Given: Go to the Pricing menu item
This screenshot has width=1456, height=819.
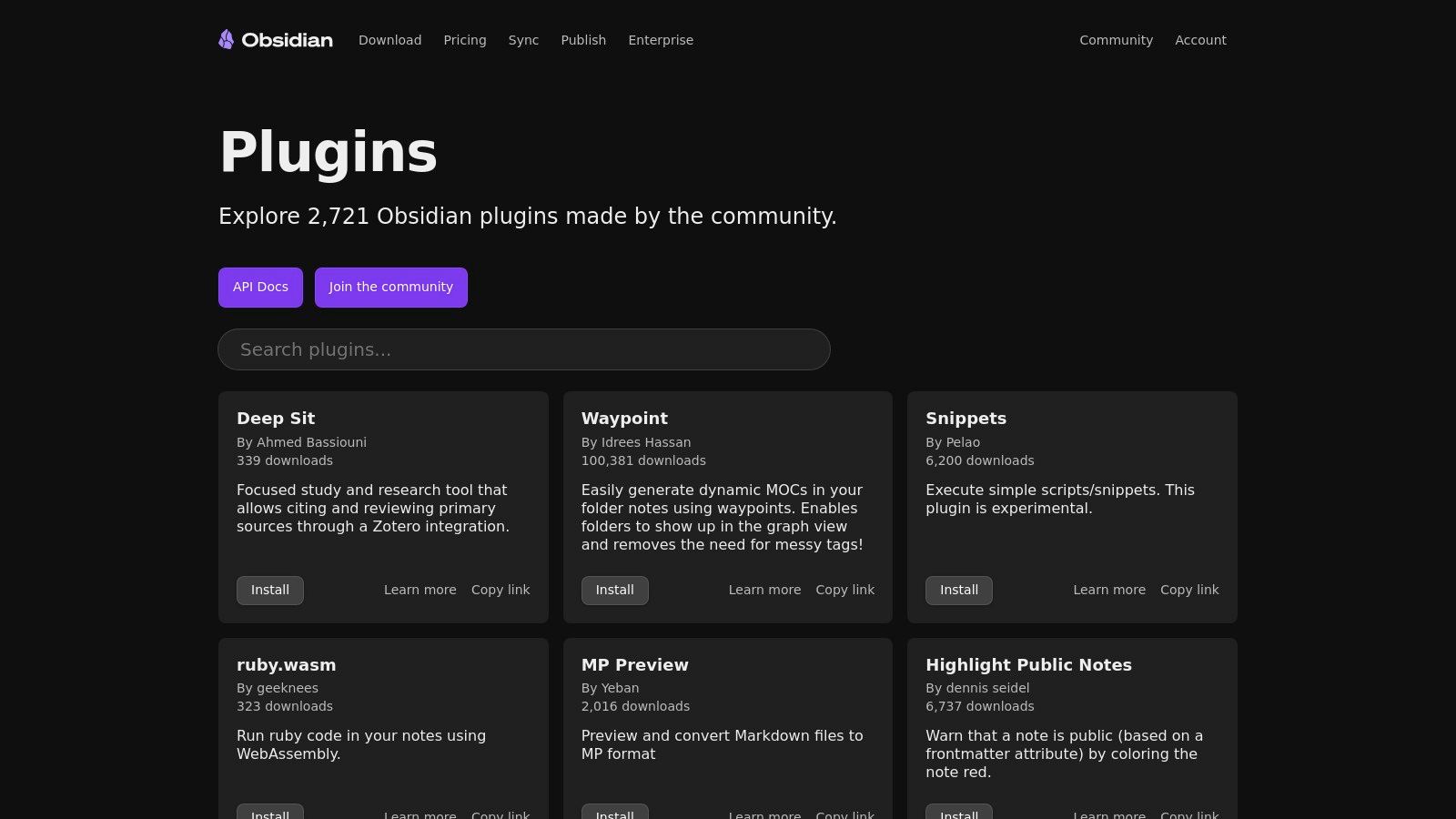Looking at the screenshot, I should (x=464, y=40).
